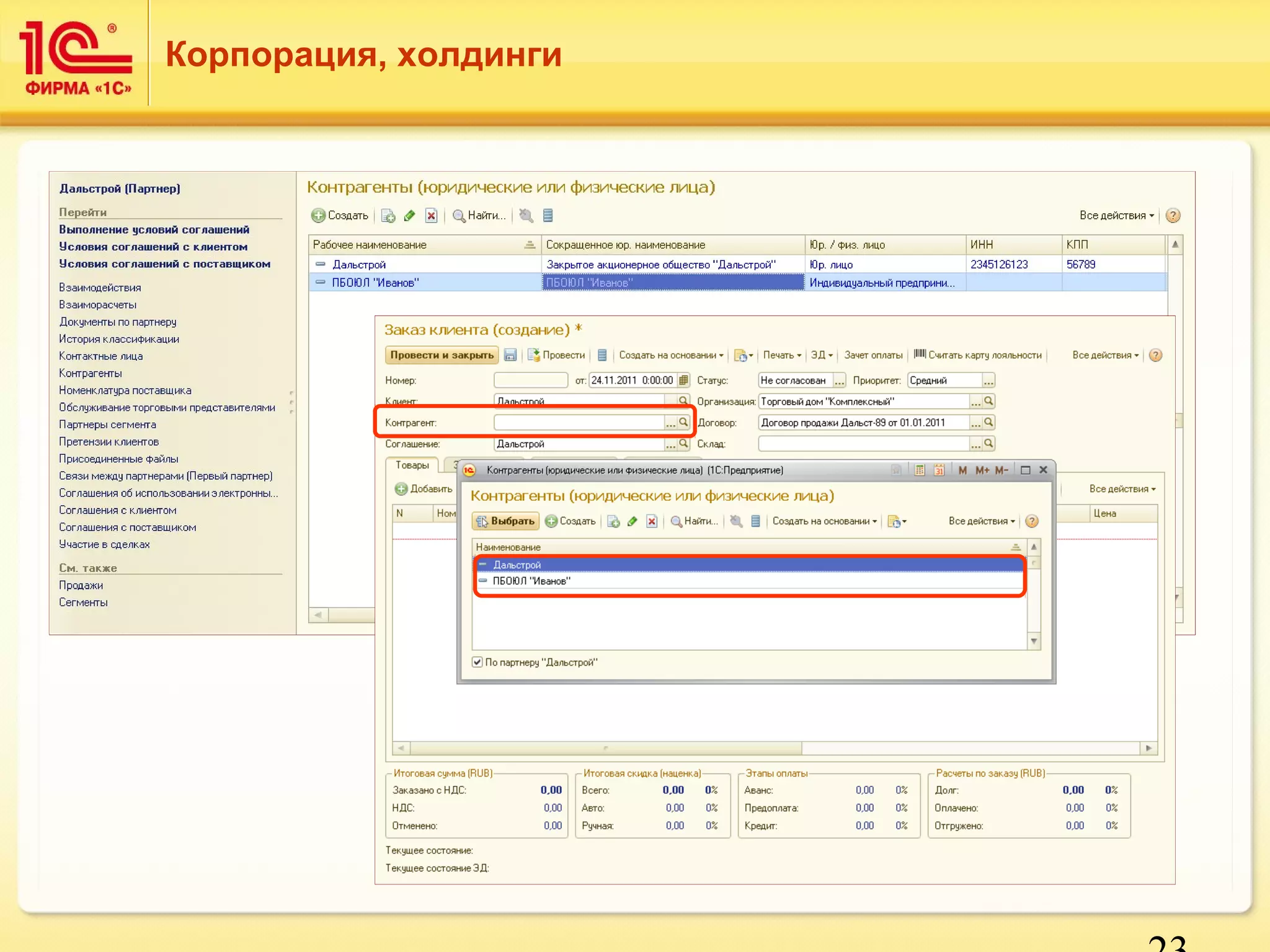
Task: Click up arrow of main list scrollbar
Action: pos(1175,245)
